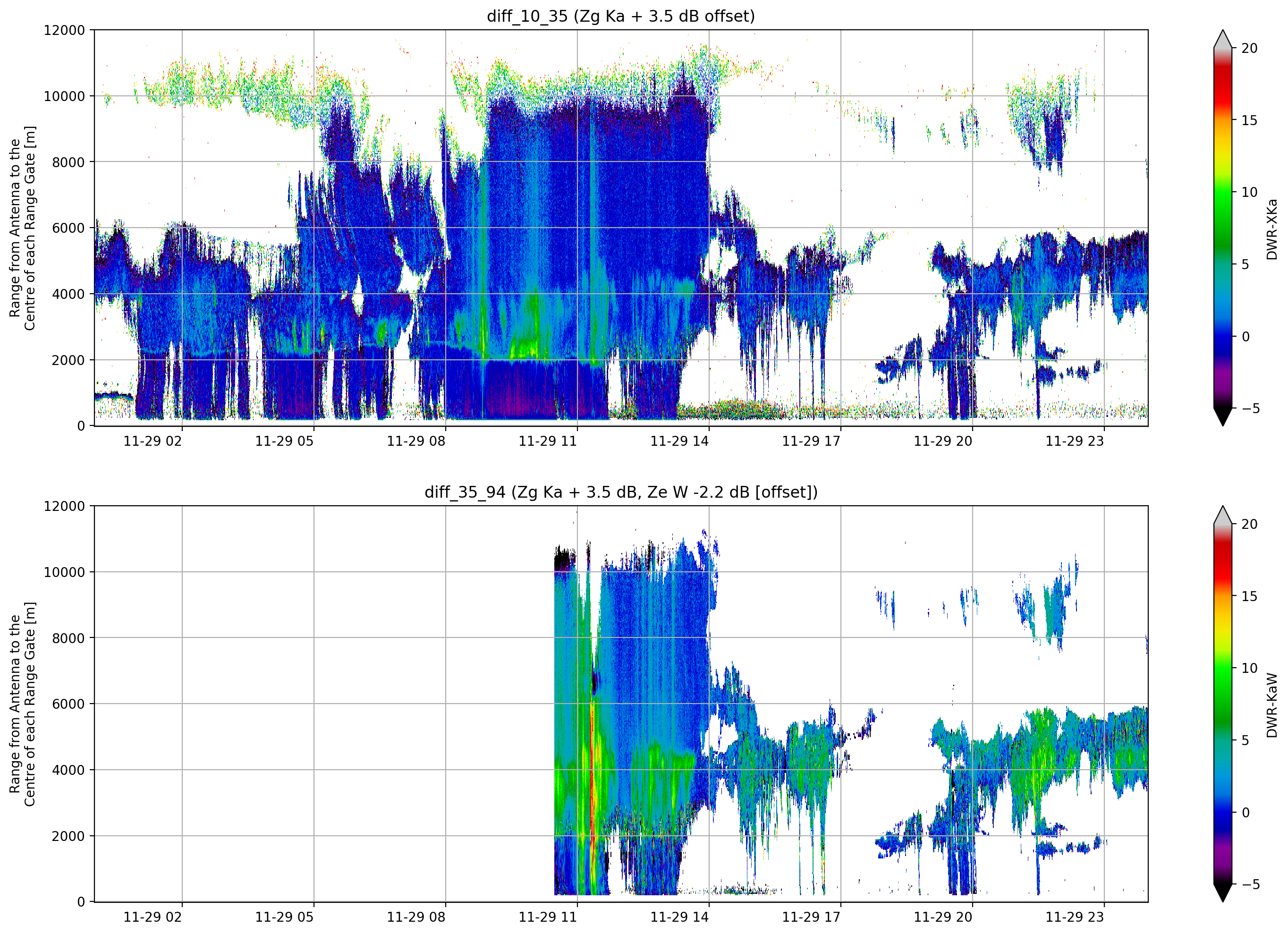1288x934 pixels.
Task: Click the 0 tick on DWR-XKa colorbar
Action: pyautogui.click(x=1246, y=336)
